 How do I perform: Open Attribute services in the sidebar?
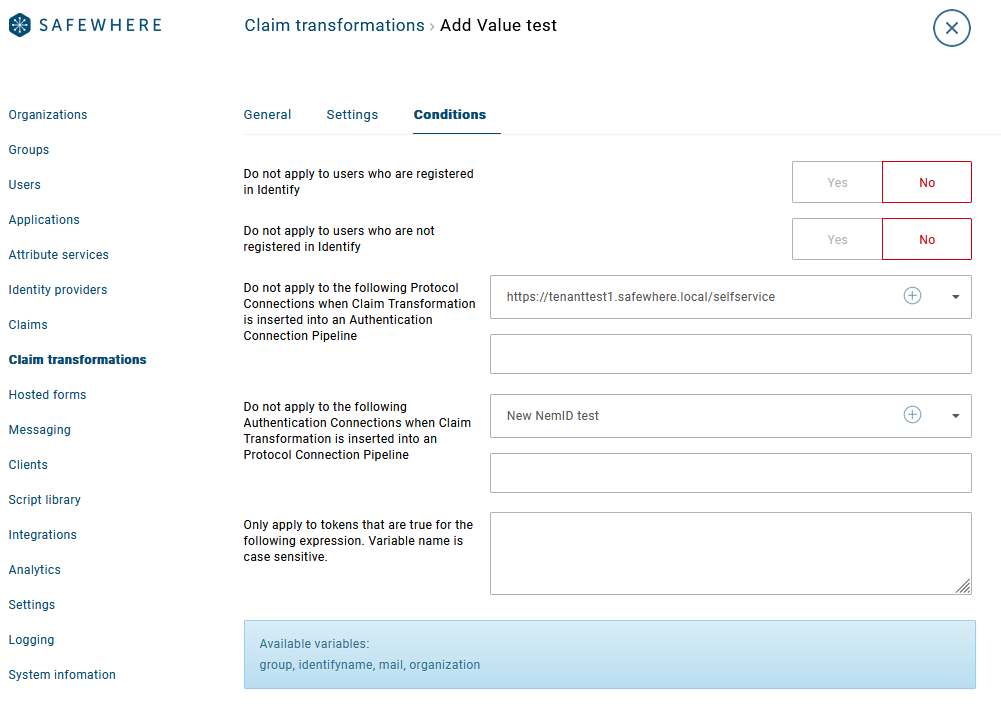tap(59, 255)
